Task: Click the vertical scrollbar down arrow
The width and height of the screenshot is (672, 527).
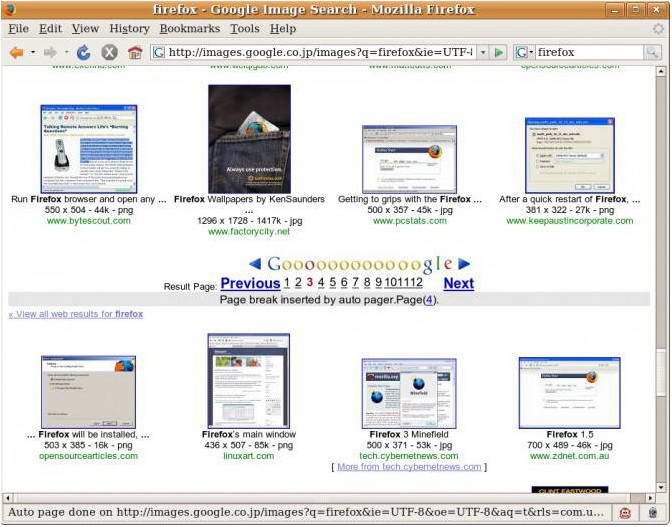Action: (x=661, y=488)
